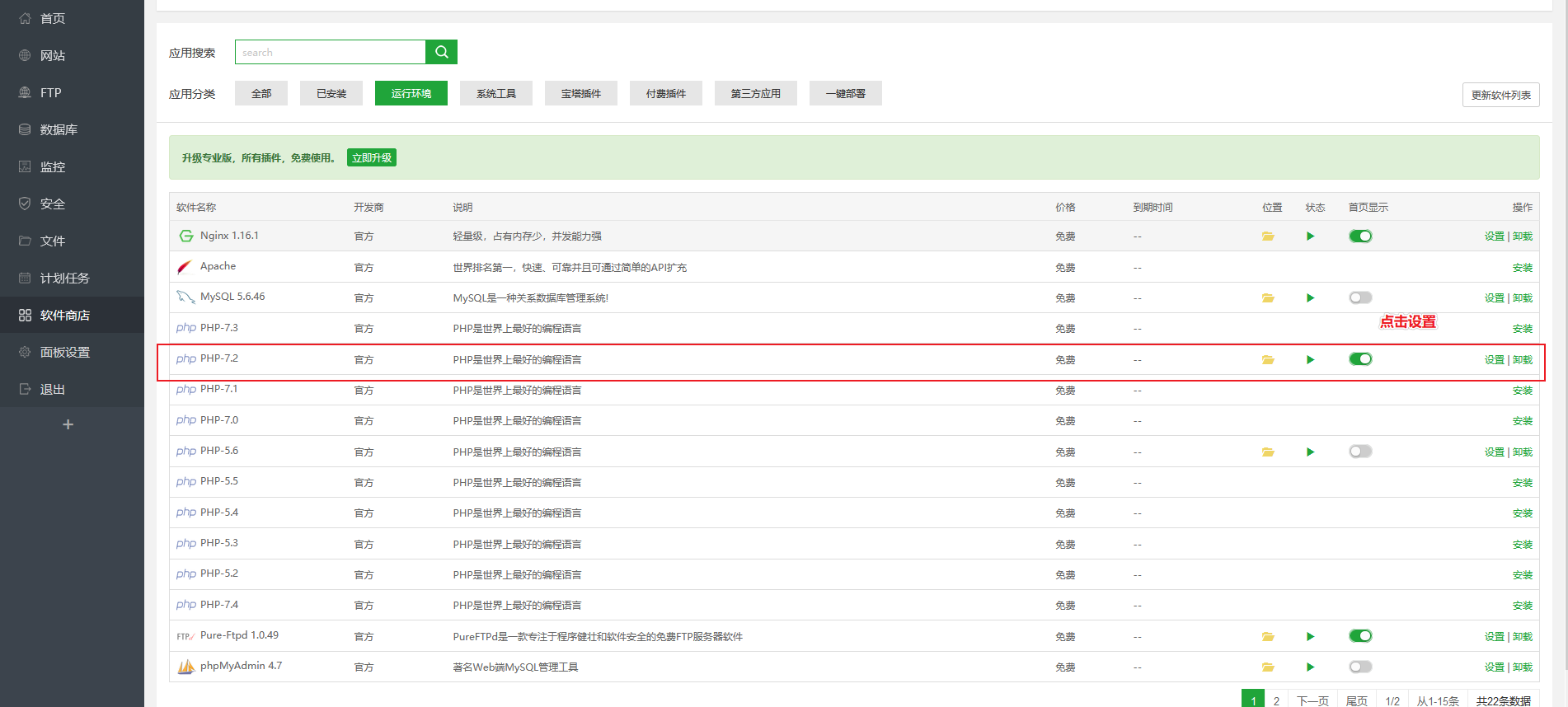Click 卸载 for MySQL 5.6.46
The width and height of the screenshot is (1568, 707).
click(1523, 298)
